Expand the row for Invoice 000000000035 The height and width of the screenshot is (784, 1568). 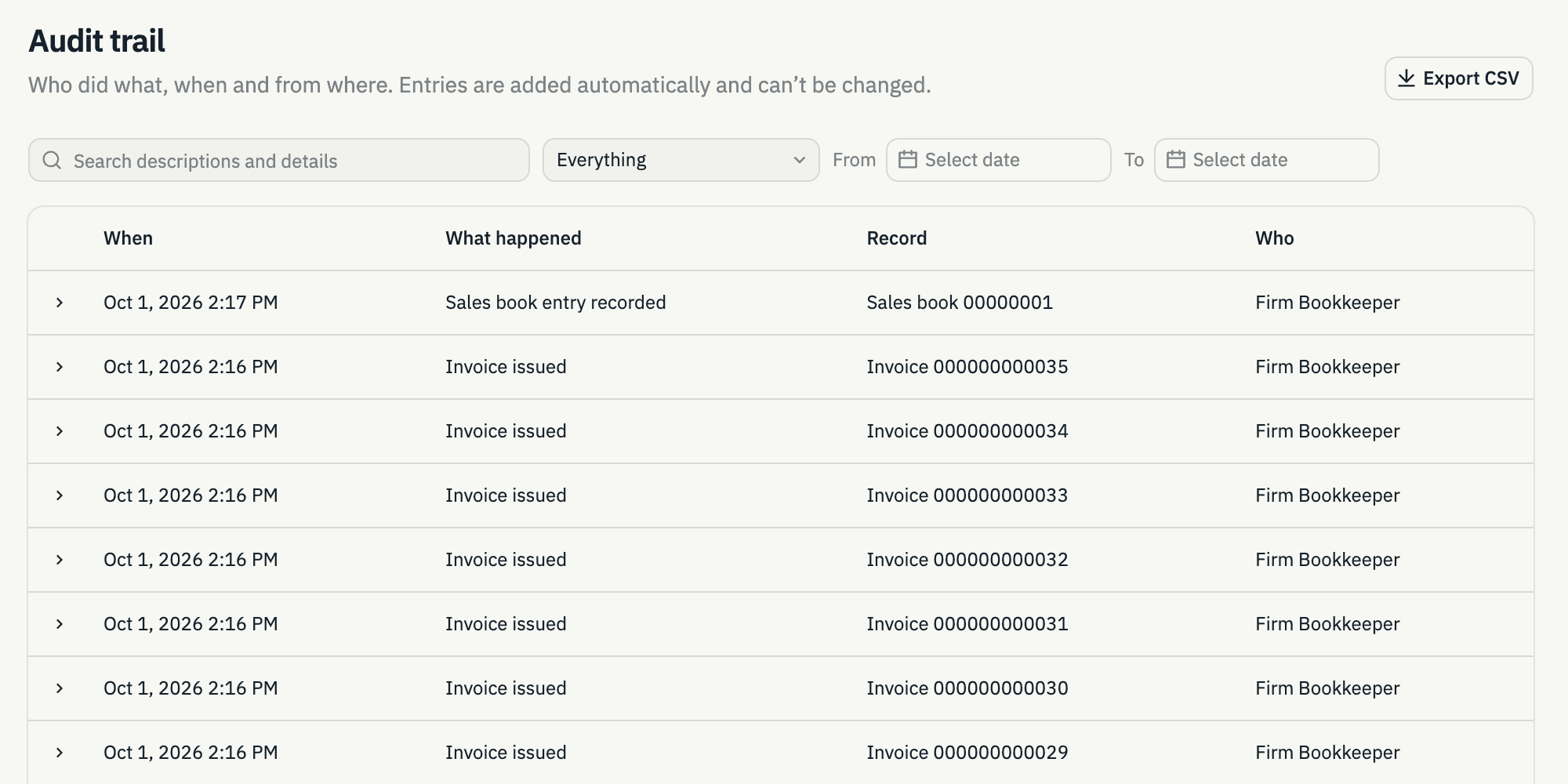point(60,367)
